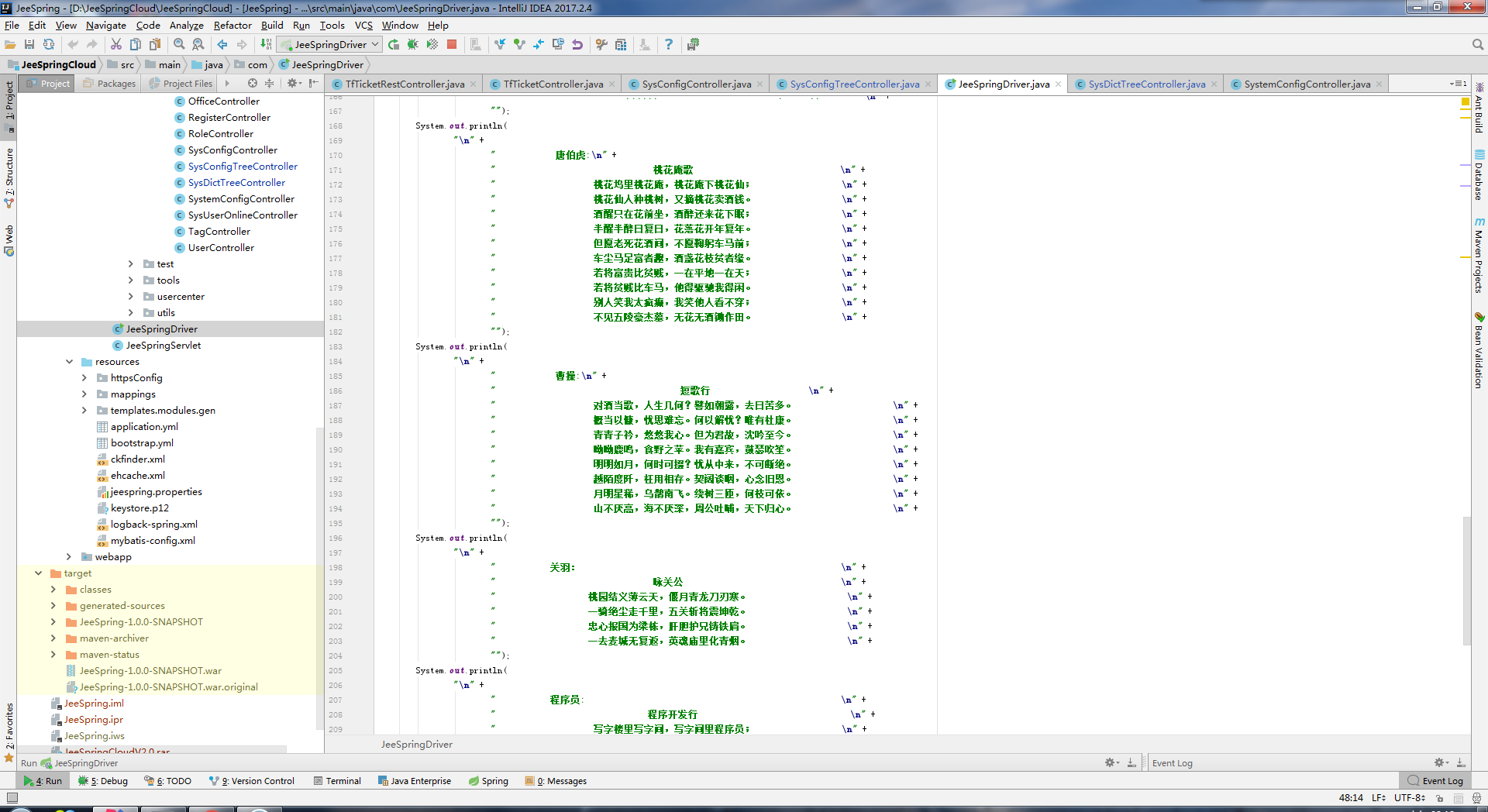This screenshot has height=812, width=1488.
Task: Open the Help question mark icon
Action: (x=668, y=45)
